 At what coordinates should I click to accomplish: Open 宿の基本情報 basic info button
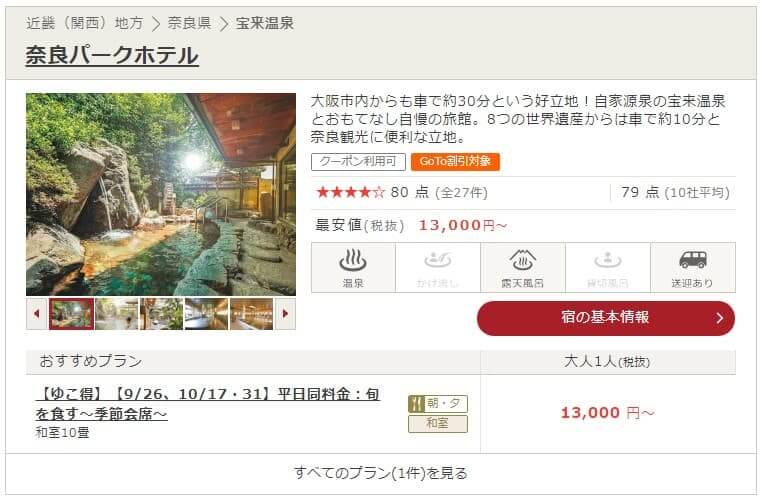606,318
